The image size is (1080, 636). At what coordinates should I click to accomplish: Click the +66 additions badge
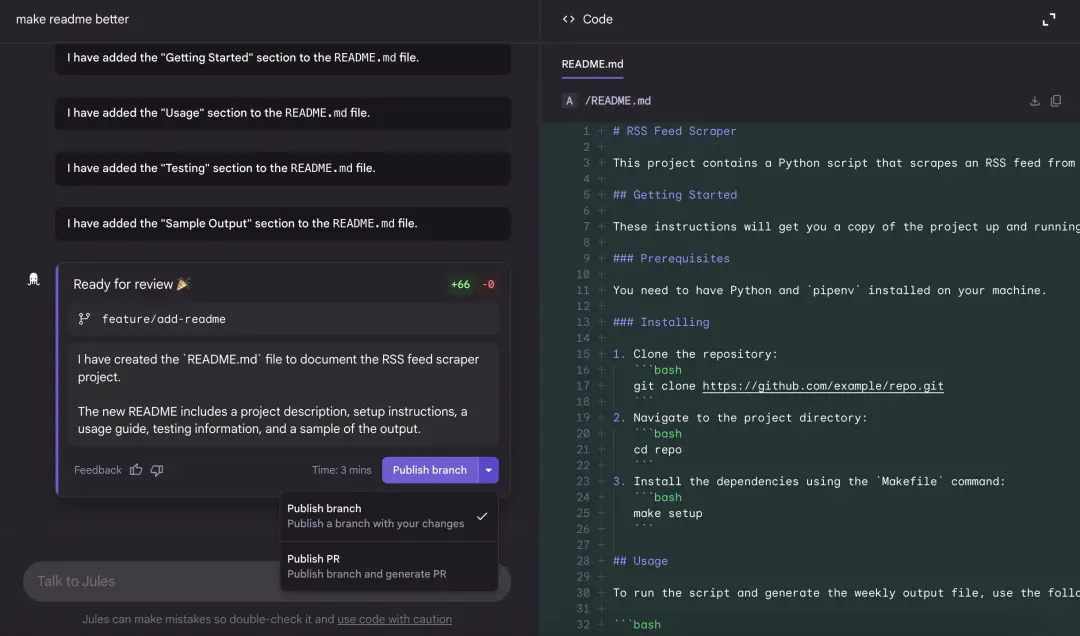click(x=460, y=285)
